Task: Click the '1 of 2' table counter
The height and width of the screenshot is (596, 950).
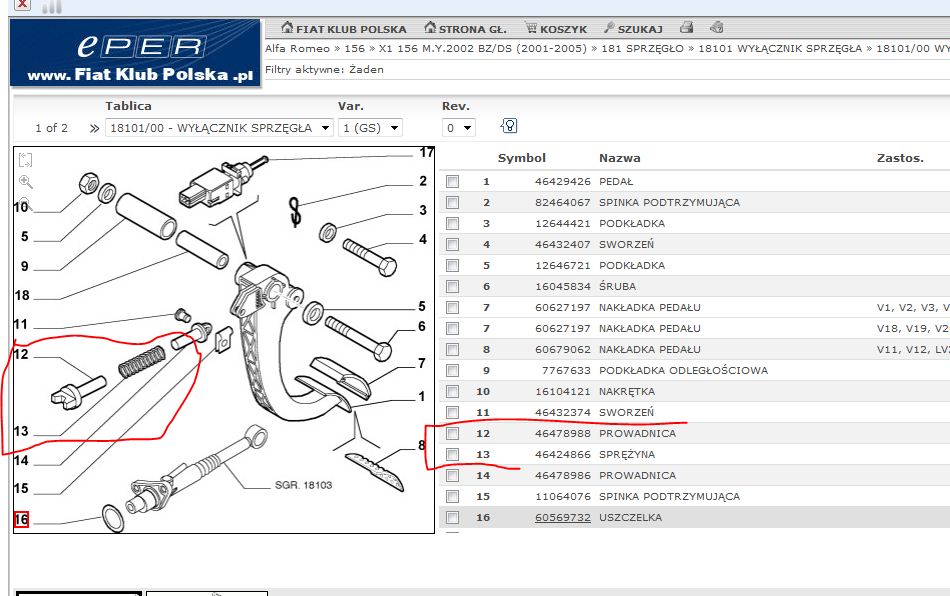Action: 51,128
